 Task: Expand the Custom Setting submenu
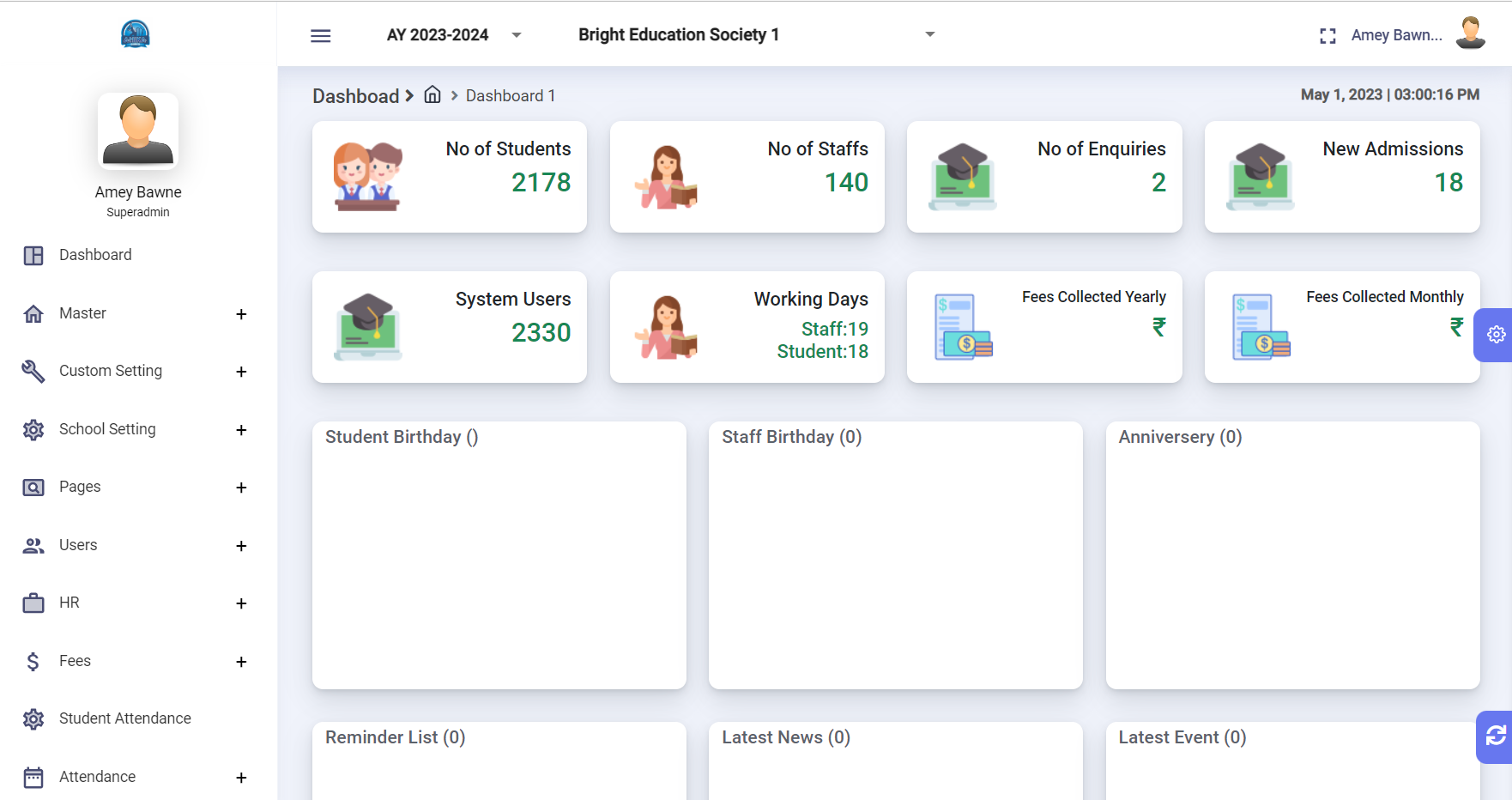coord(241,372)
